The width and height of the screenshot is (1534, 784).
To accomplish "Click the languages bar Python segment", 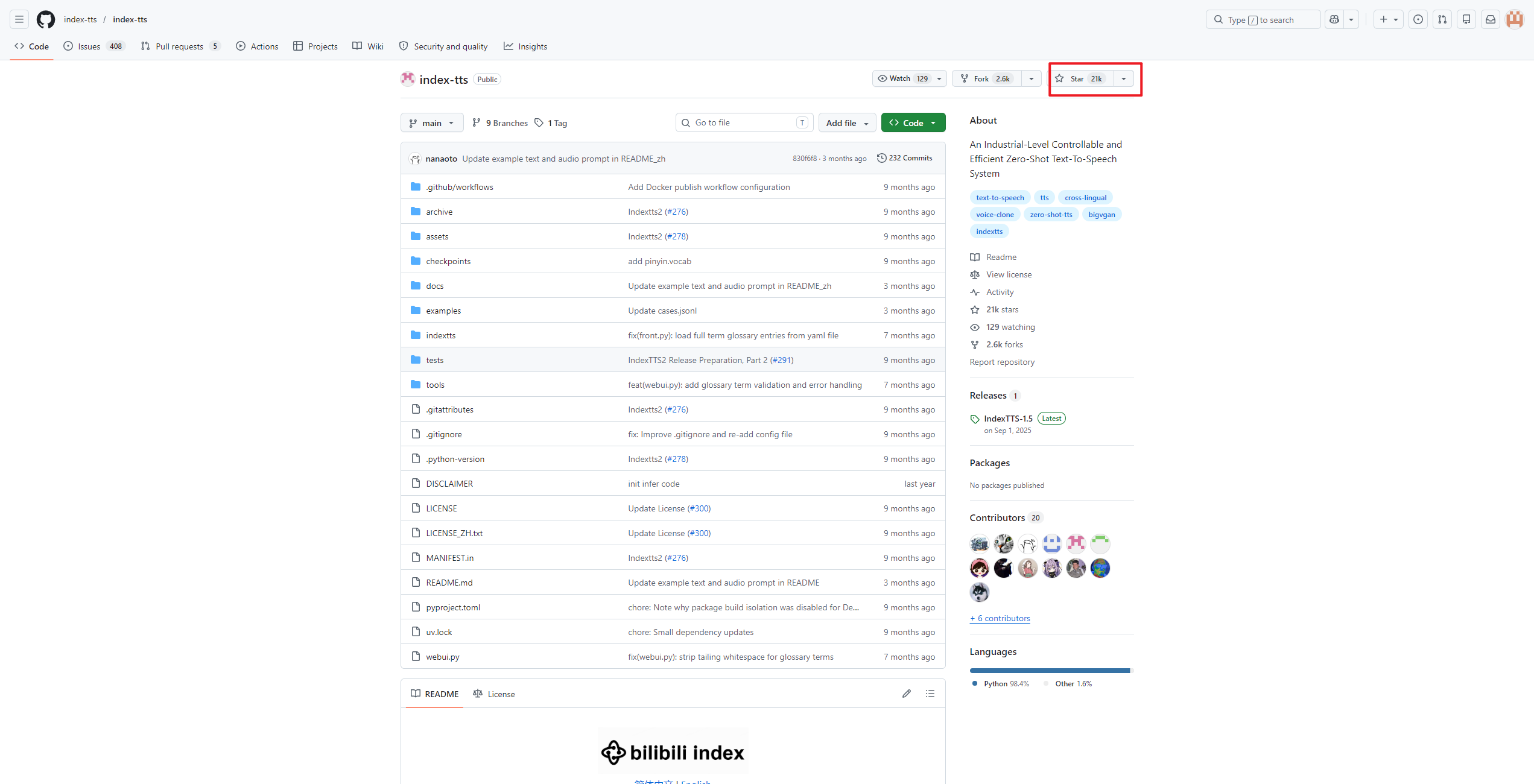I will pos(1050,671).
